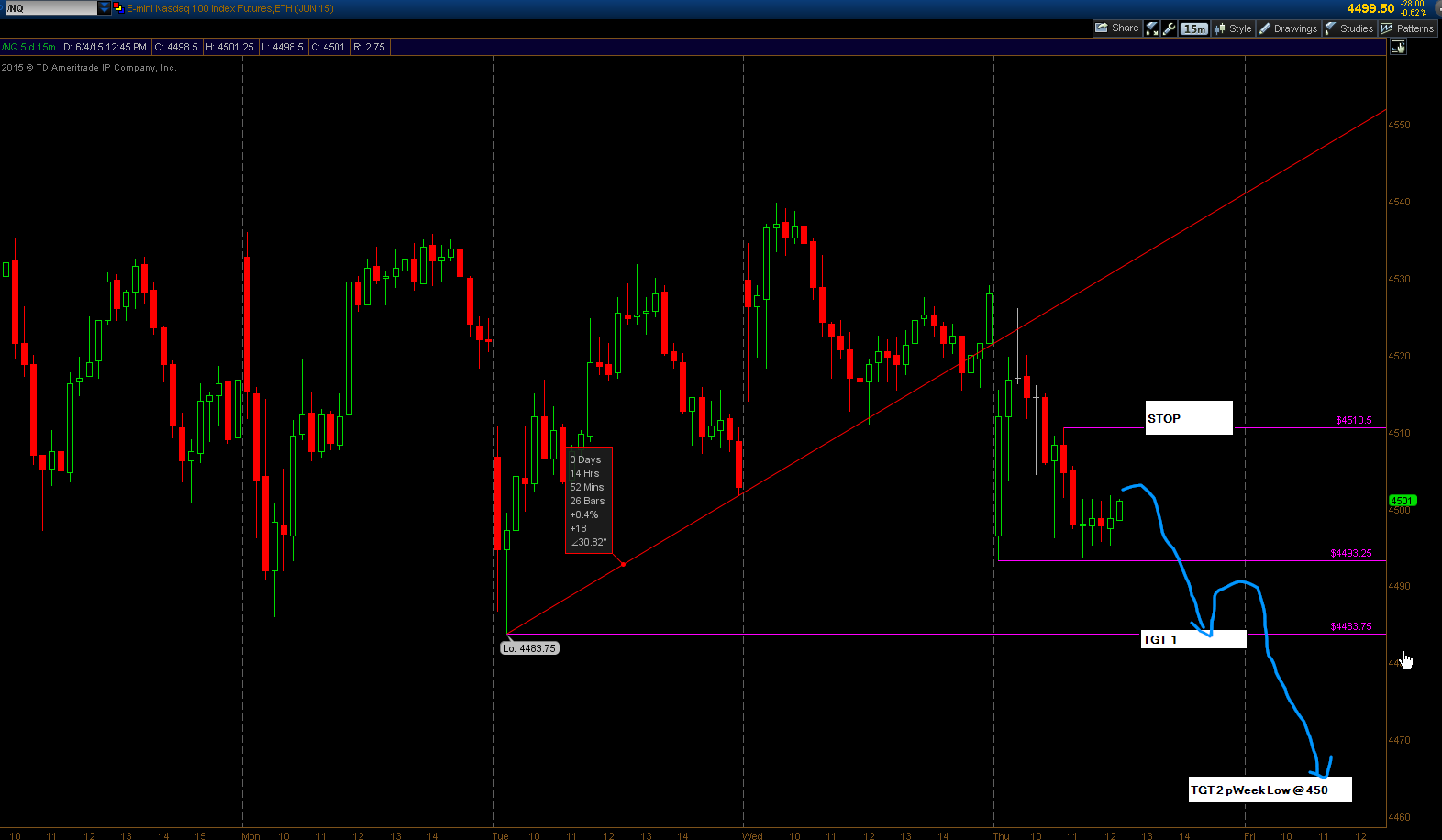The image size is (1442, 840).
Task: Click the color-linking squares icon beside the symbol
Action: coord(117,8)
